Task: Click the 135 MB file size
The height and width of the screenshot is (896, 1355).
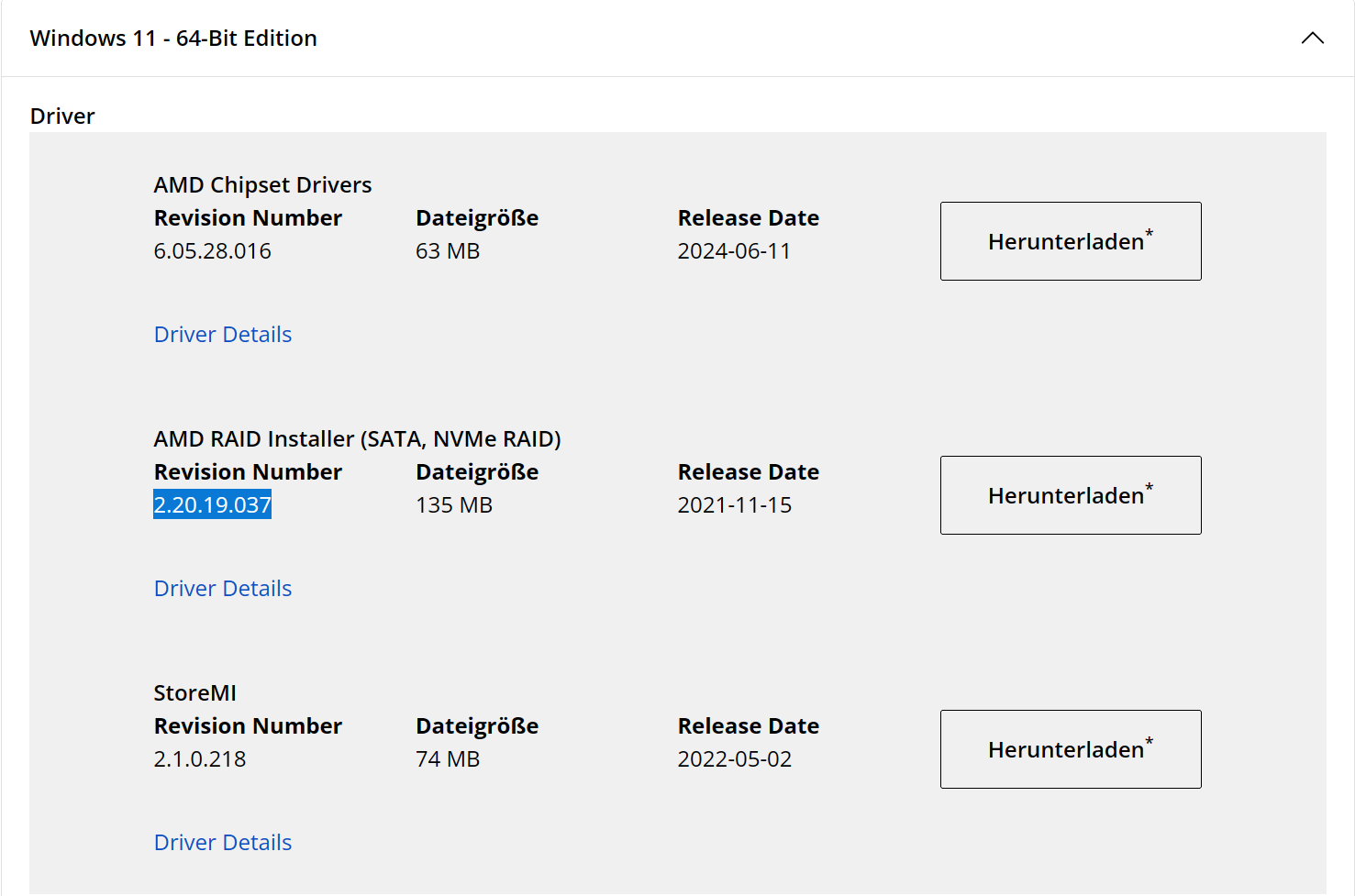Action: pos(454,505)
